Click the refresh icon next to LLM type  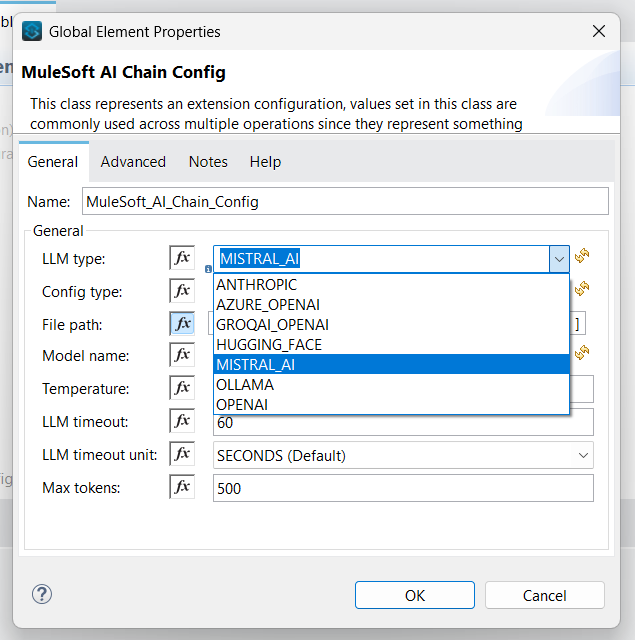[x=582, y=256]
